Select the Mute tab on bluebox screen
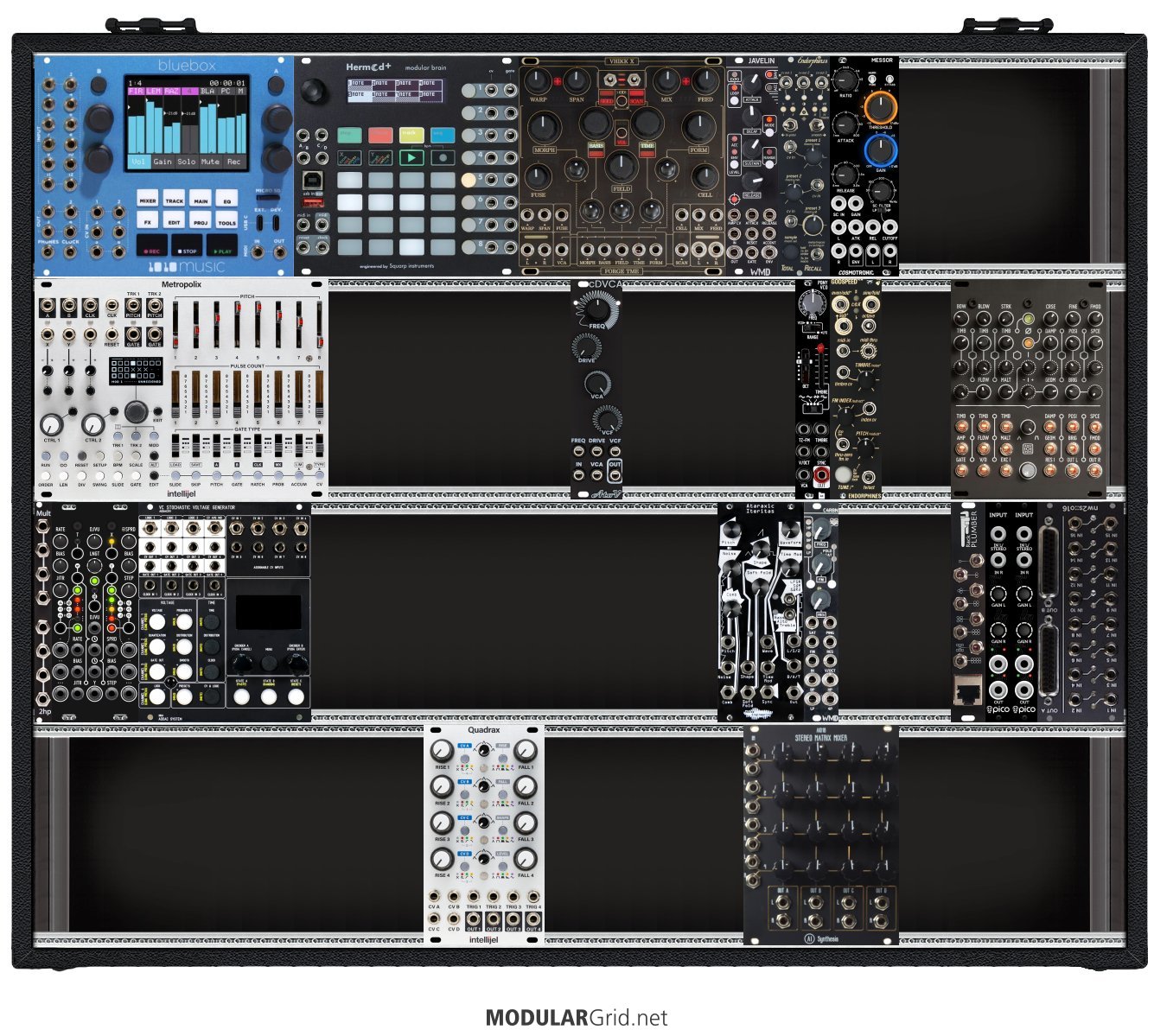Image resolution: width=1154 pixels, height=1036 pixels. [210, 162]
